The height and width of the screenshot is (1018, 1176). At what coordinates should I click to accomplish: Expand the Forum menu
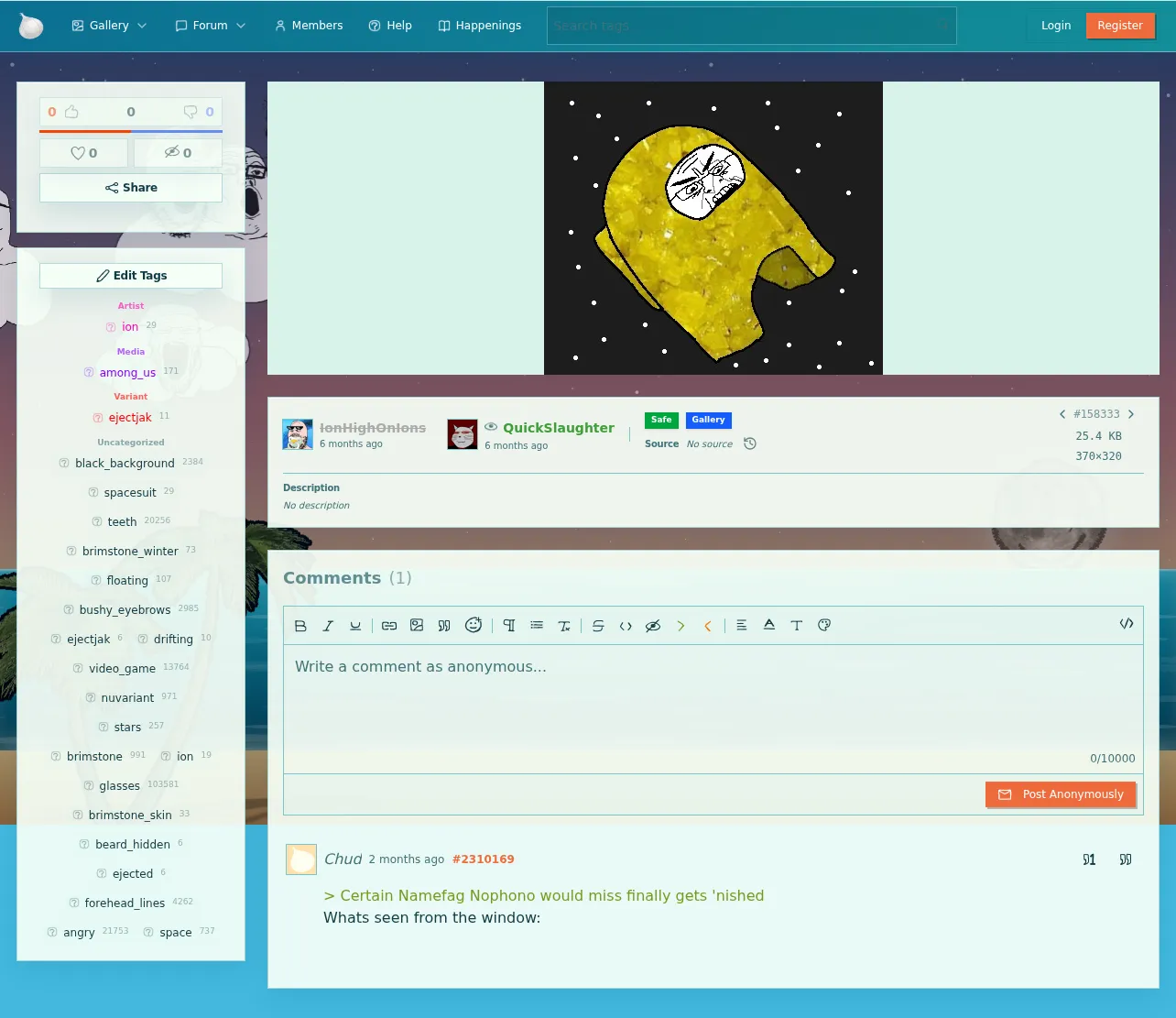tap(211, 26)
